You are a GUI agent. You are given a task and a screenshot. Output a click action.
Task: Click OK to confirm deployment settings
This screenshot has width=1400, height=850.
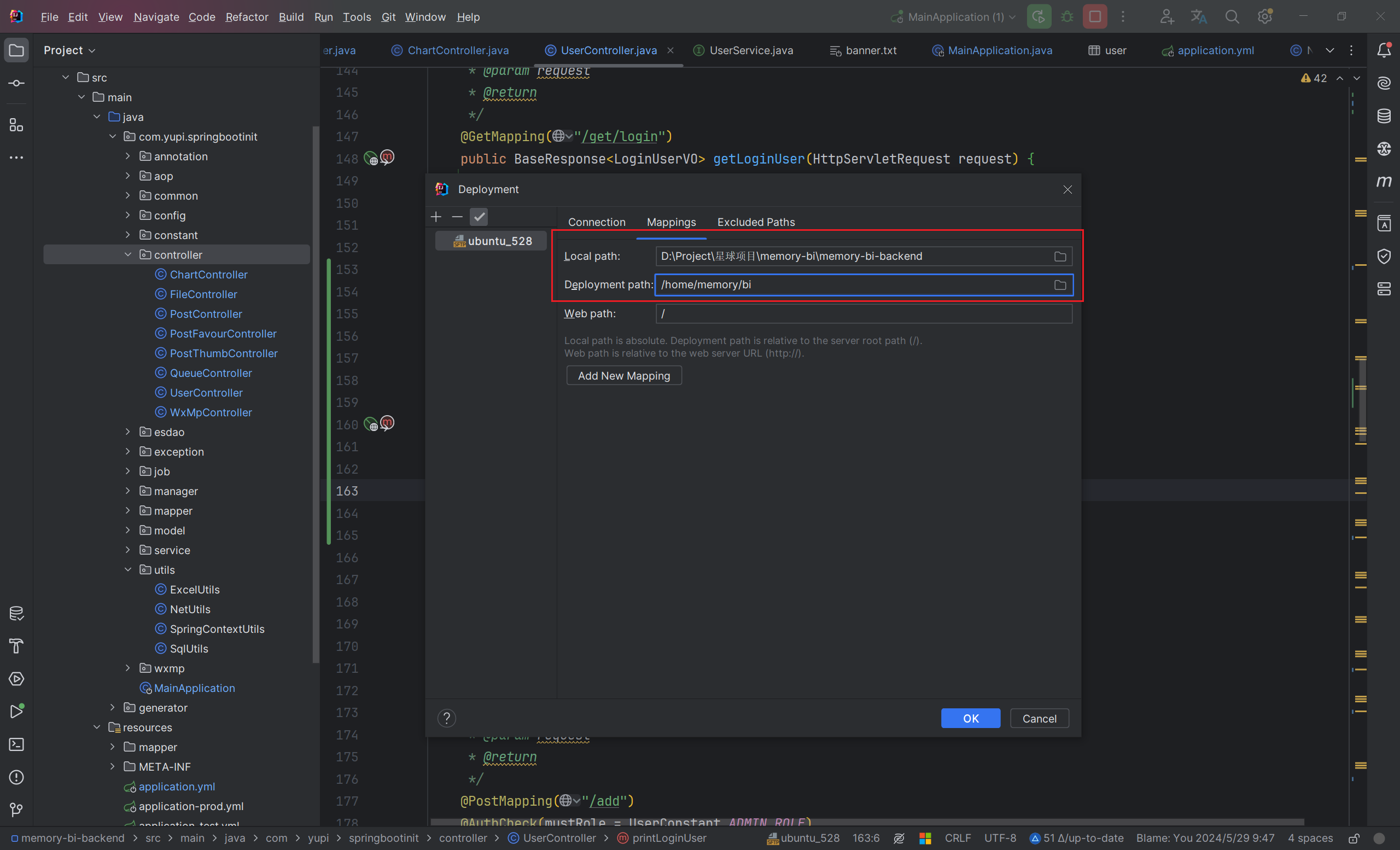[970, 718]
